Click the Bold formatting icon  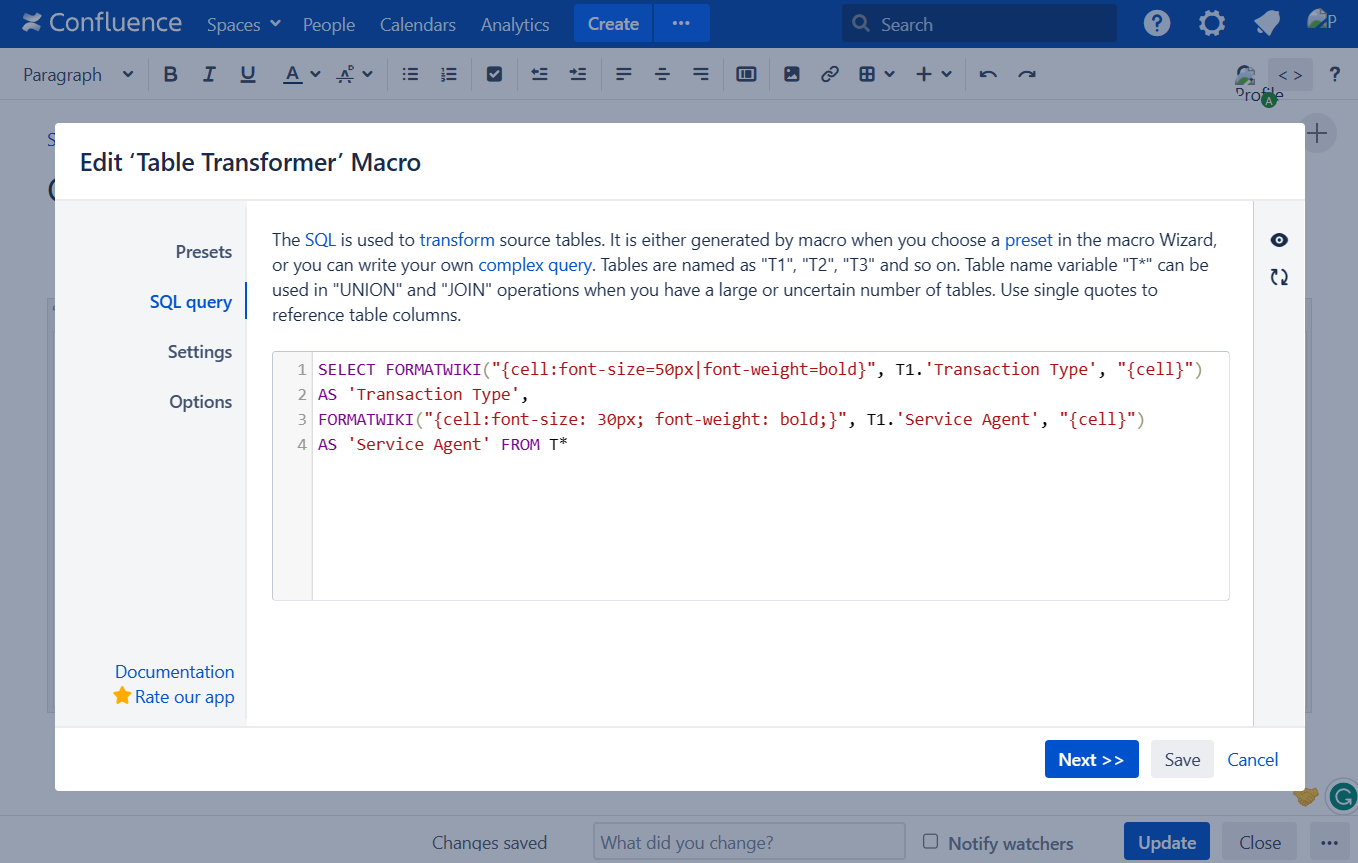click(170, 75)
